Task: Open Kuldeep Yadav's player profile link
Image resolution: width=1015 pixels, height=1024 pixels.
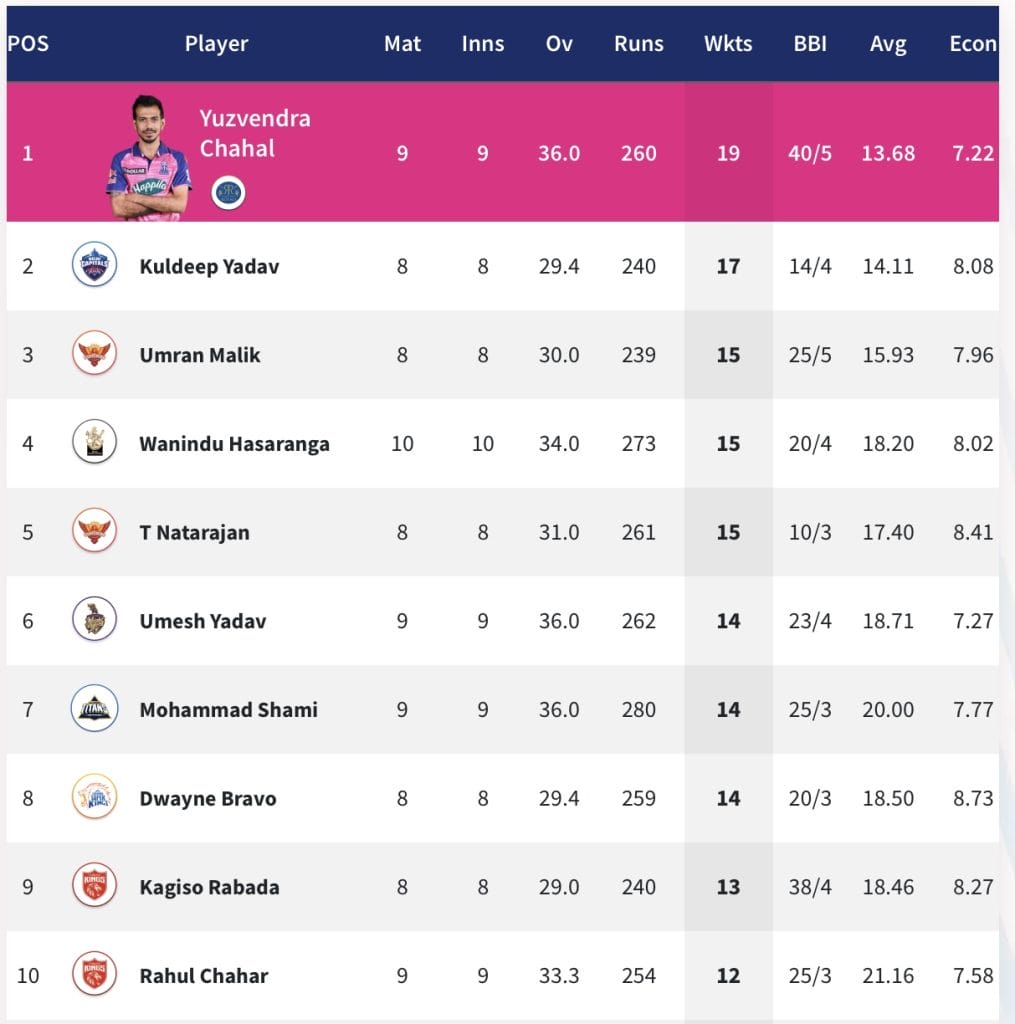Action: [x=209, y=267]
